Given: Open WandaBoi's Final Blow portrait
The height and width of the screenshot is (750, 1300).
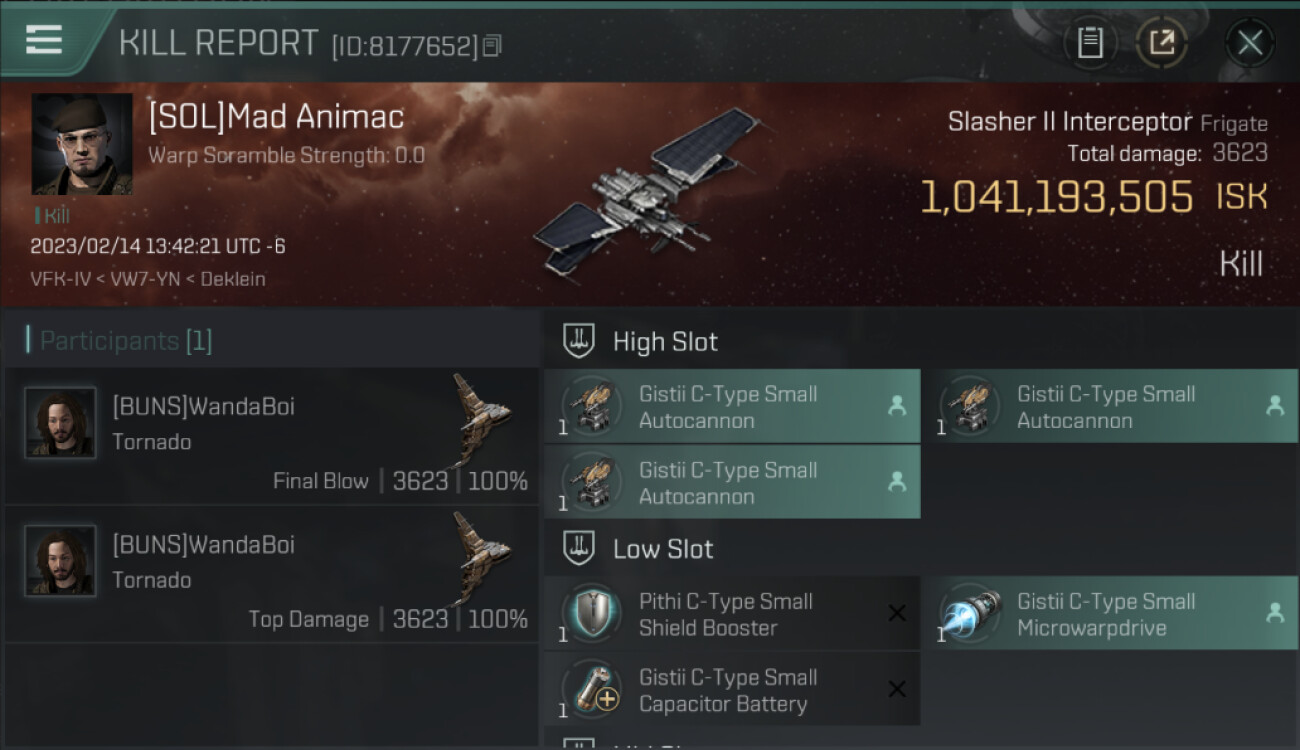Looking at the screenshot, I should pos(60,423).
